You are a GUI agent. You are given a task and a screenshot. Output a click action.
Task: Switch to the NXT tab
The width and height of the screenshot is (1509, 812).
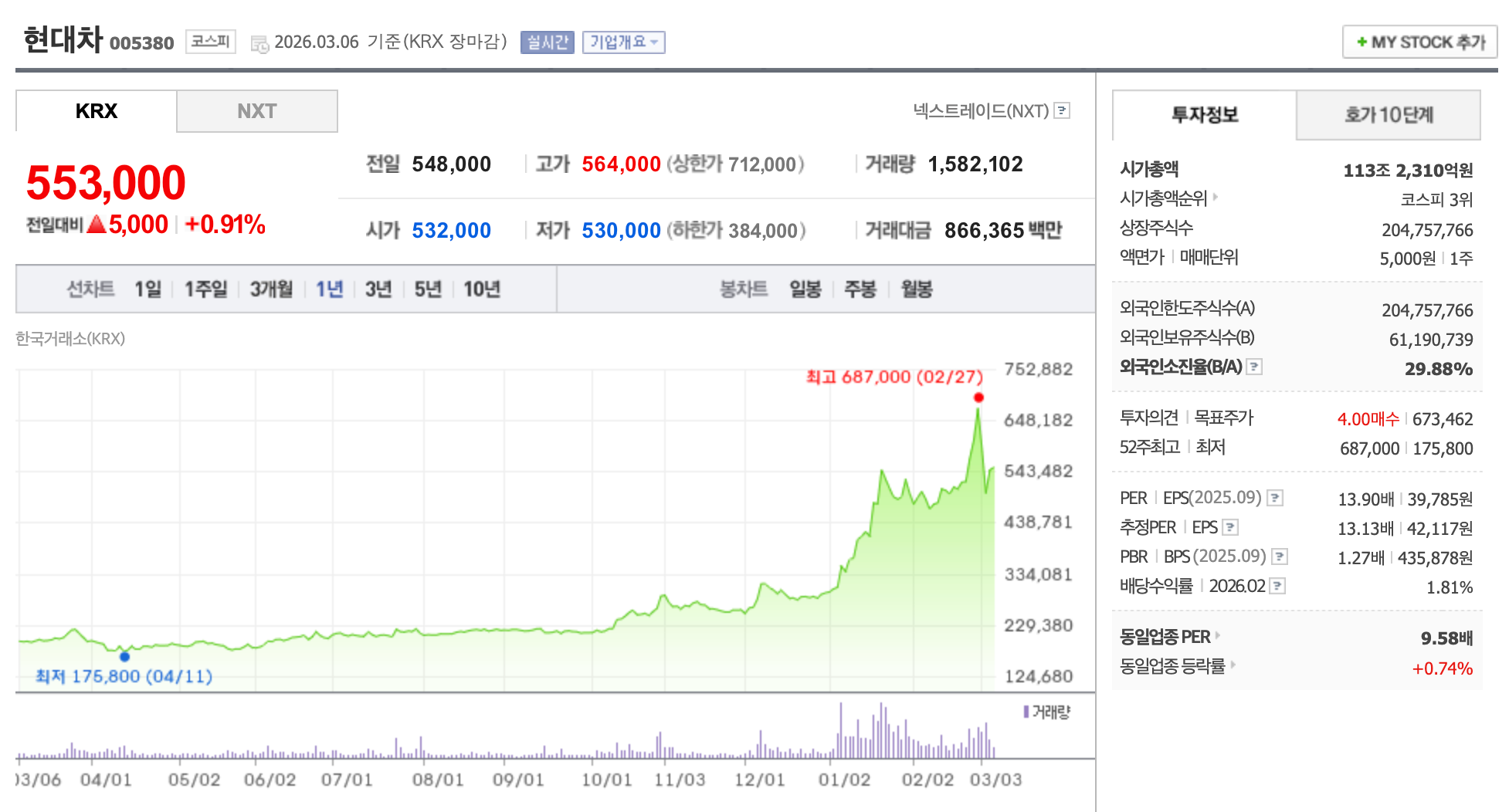257,111
